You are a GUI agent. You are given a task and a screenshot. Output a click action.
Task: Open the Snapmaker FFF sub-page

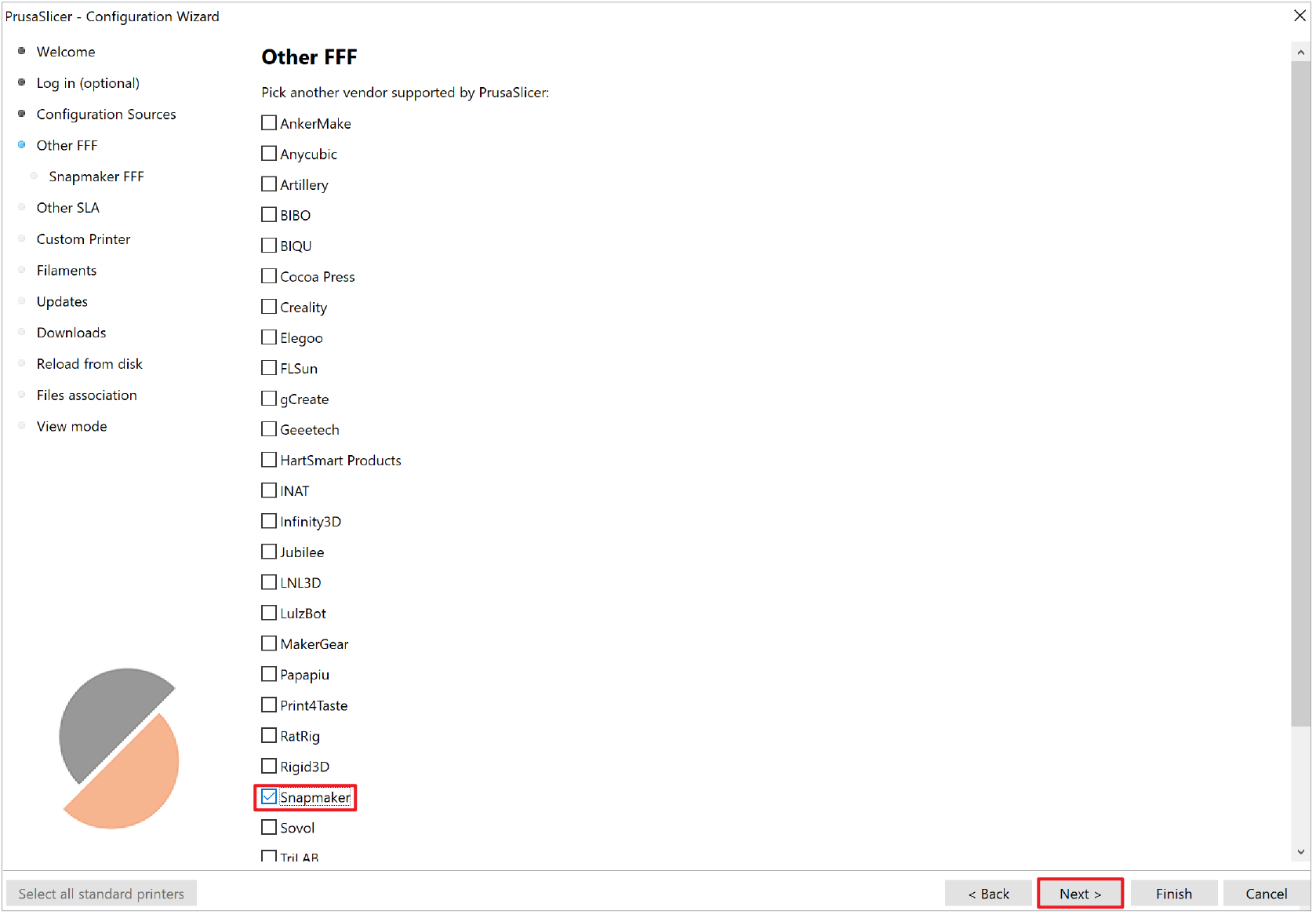pos(96,177)
